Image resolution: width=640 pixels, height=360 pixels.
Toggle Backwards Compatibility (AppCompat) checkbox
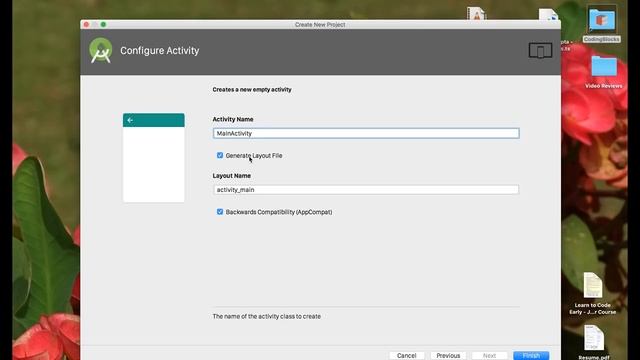coord(220,212)
